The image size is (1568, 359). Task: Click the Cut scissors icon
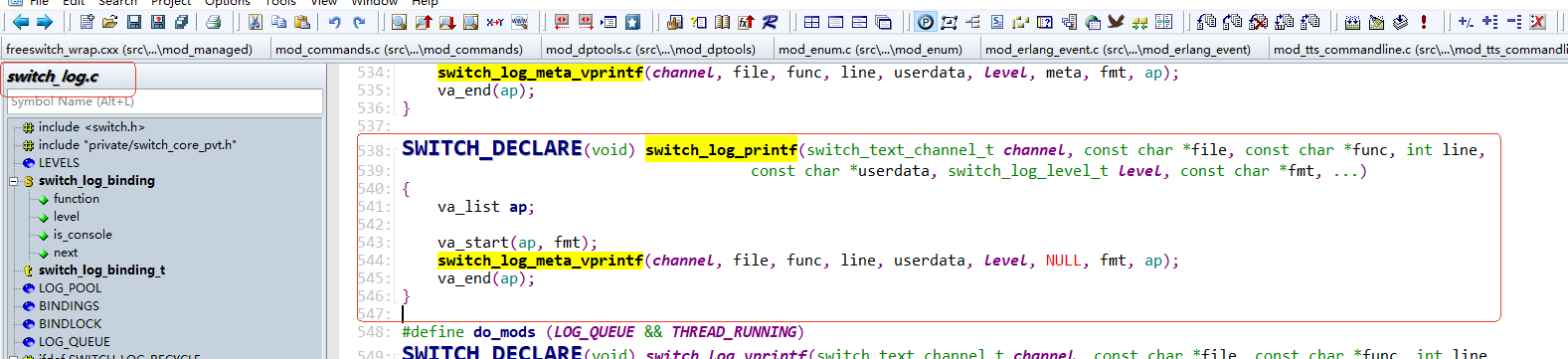point(256,22)
